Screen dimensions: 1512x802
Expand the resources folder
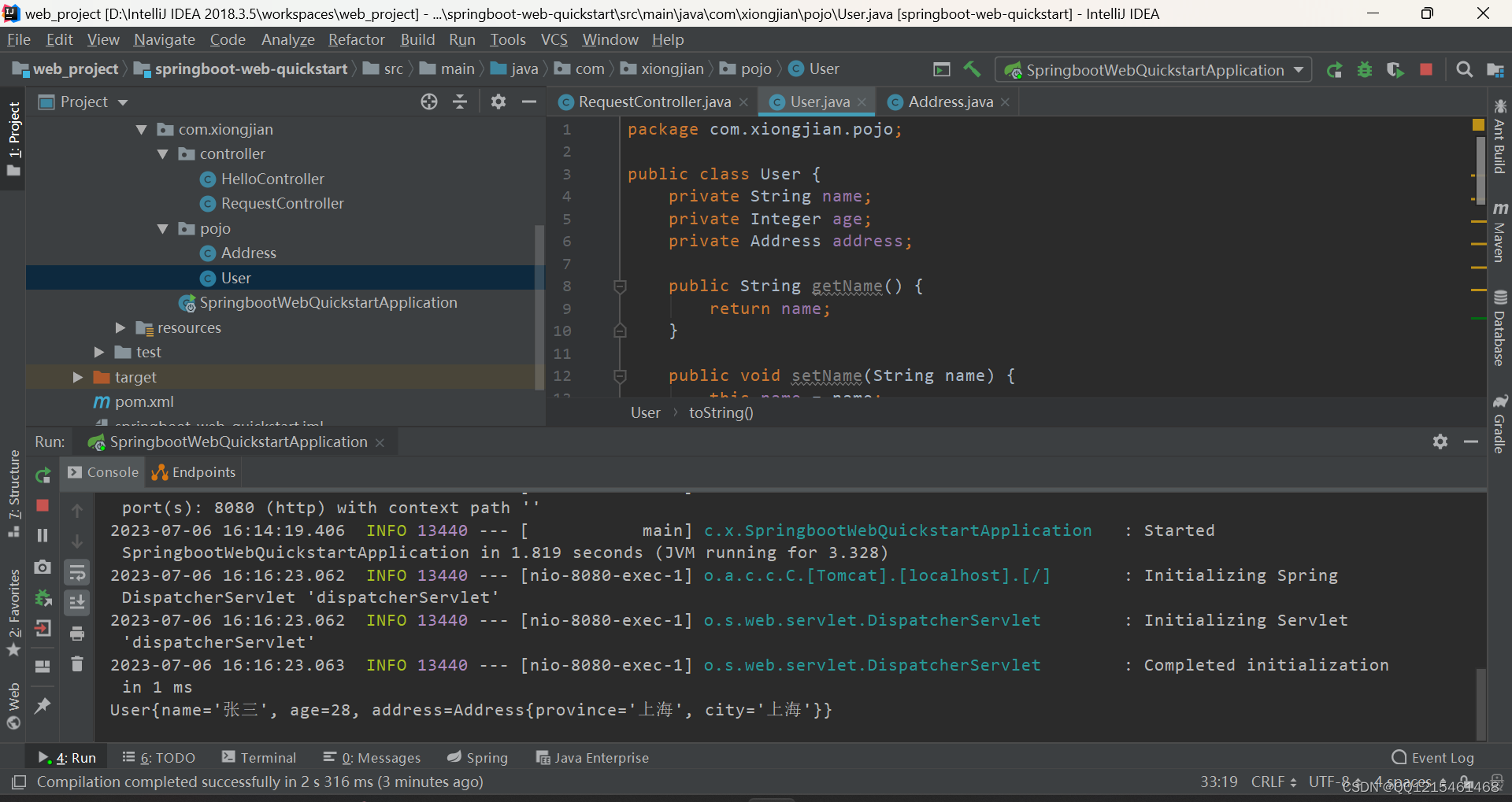(120, 327)
